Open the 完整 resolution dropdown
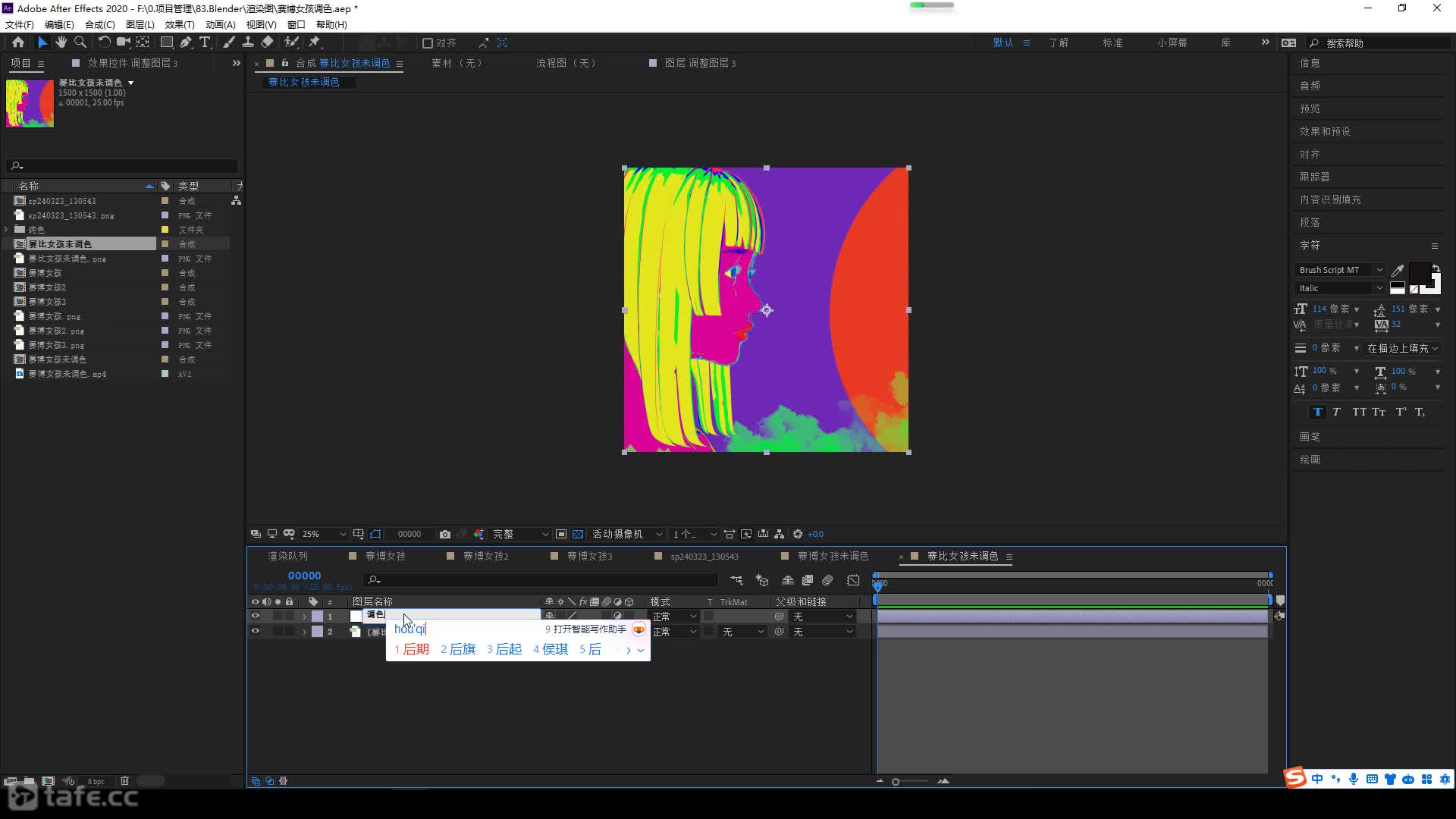The image size is (1456, 819). [x=520, y=534]
